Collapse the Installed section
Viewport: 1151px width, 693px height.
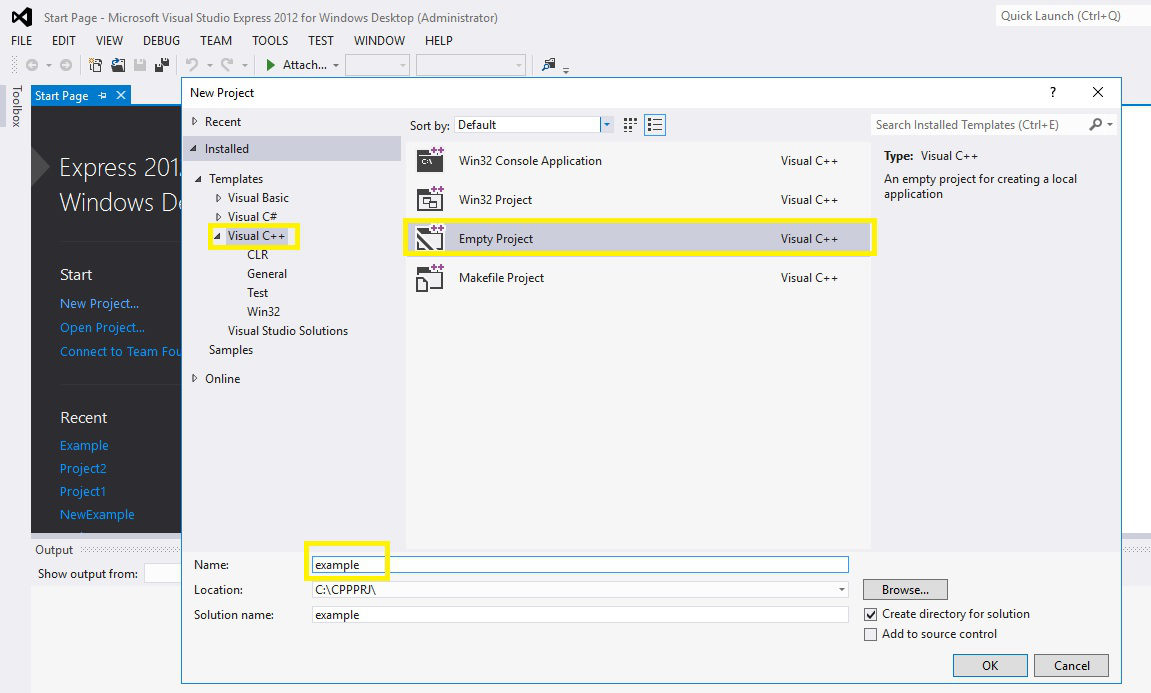(x=194, y=148)
